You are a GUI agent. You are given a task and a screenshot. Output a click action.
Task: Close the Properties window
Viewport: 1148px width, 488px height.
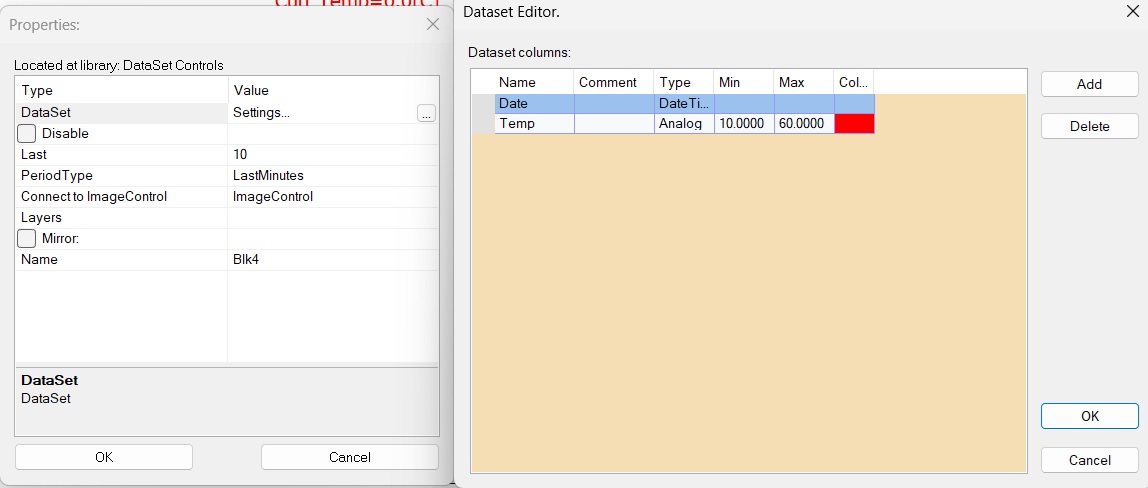coord(433,24)
